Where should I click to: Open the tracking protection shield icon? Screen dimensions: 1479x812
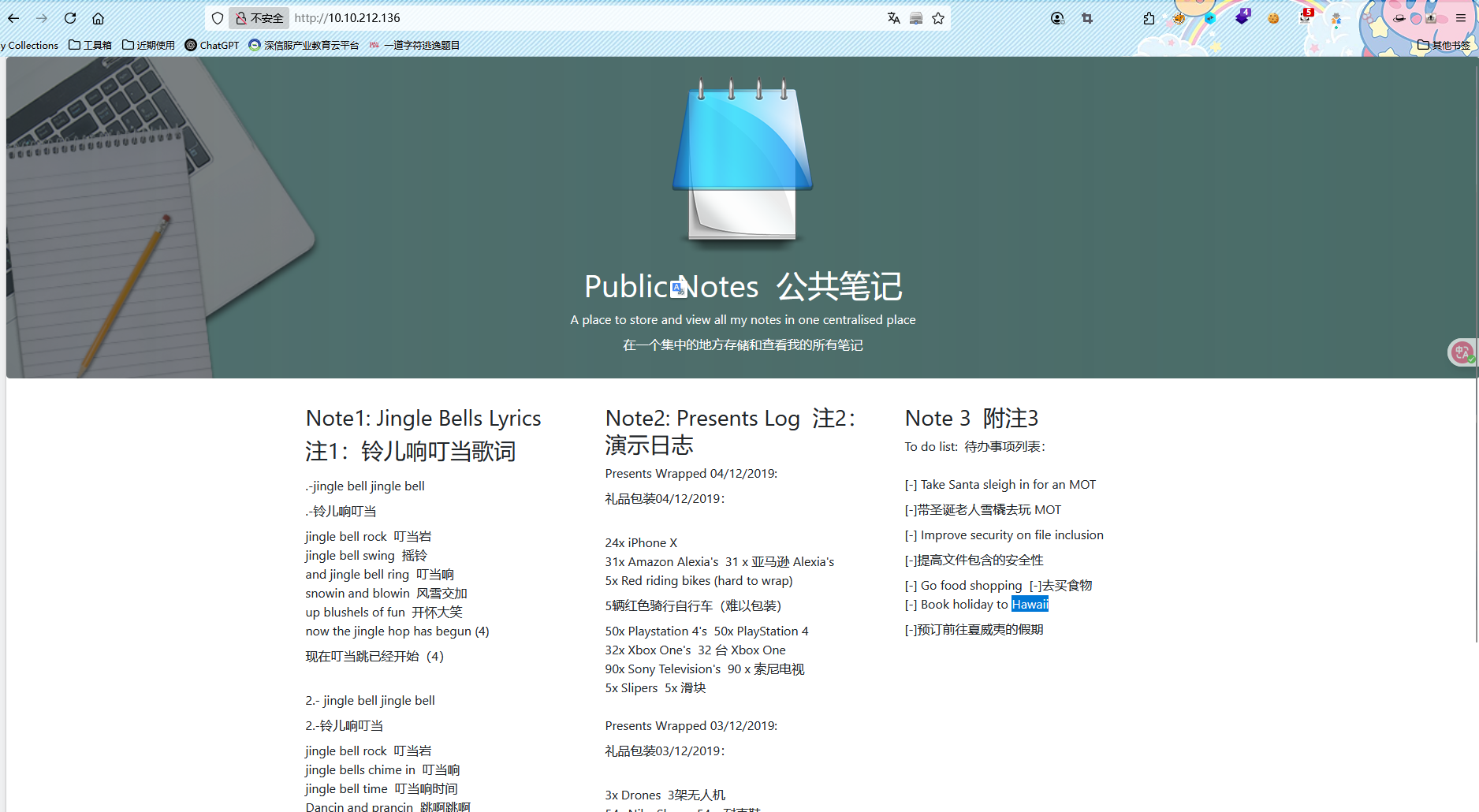click(218, 18)
